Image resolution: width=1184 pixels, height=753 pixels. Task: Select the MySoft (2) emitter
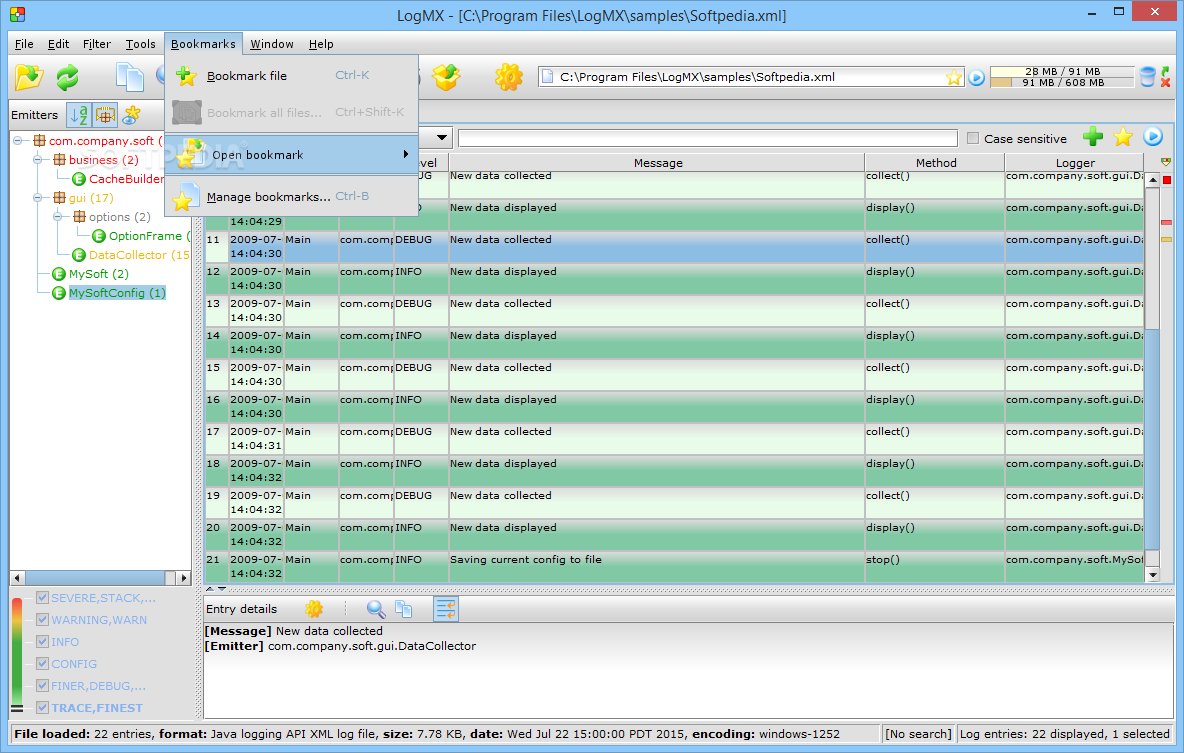coord(99,273)
